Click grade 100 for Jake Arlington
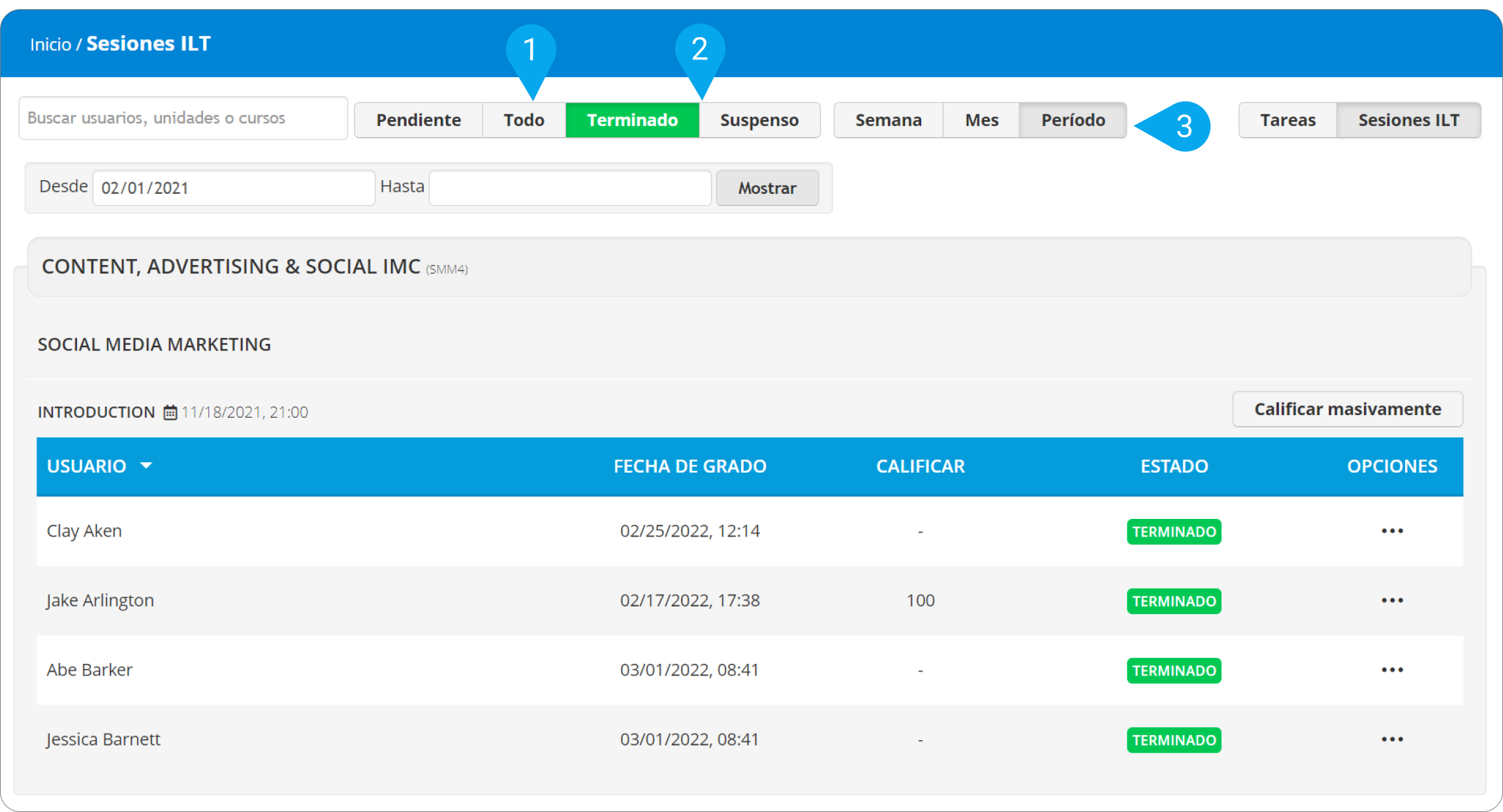This screenshot has height=812, width=1503. click(921, 600)
